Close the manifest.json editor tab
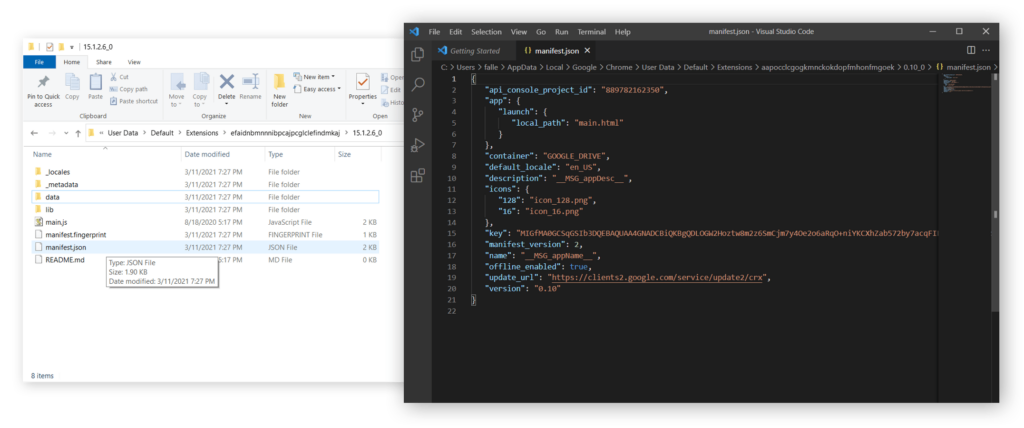The height and width of the screenshot is (428, 1024). (587, 50)
